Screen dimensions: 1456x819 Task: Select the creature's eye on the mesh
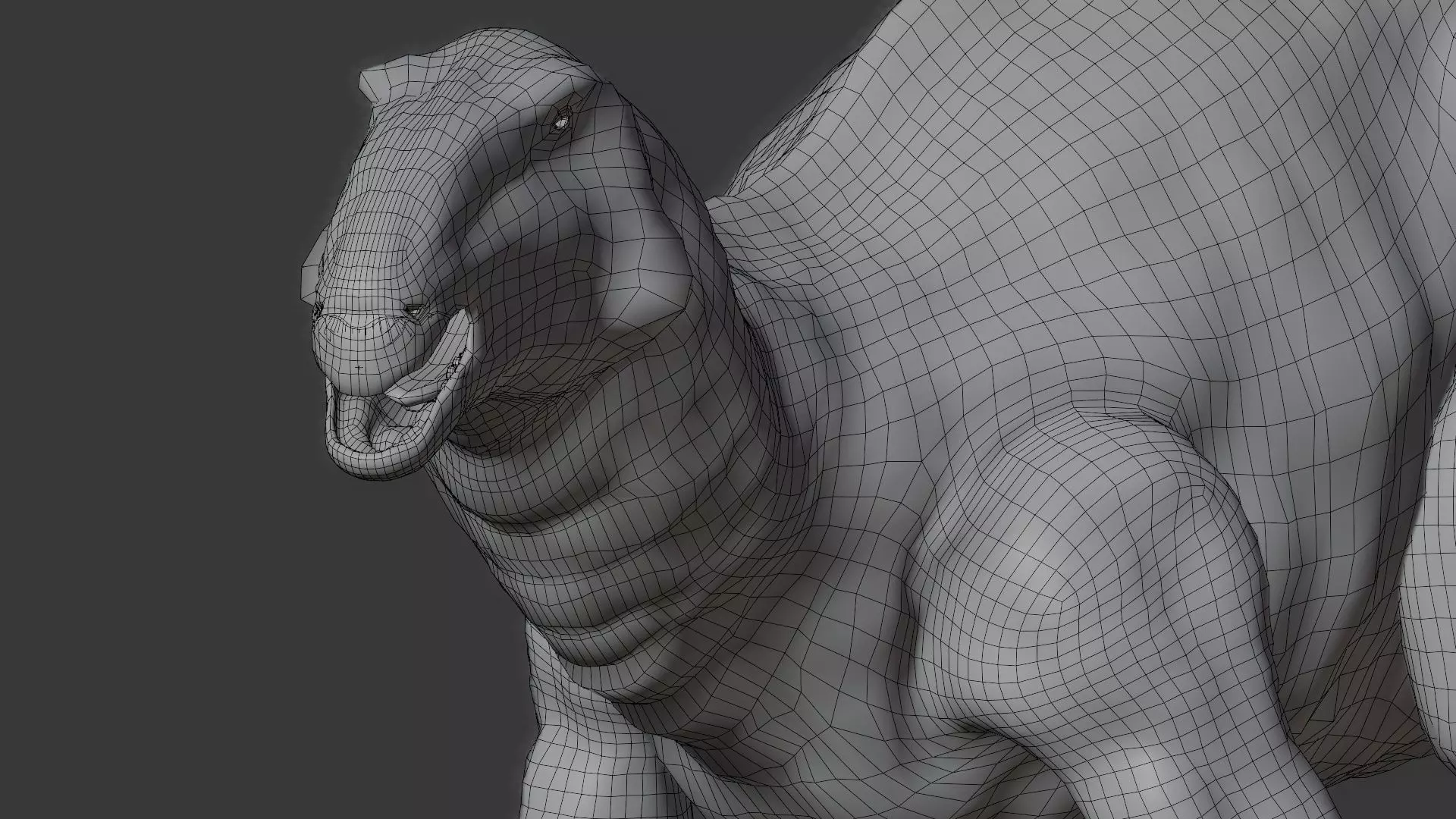[562, 121]
